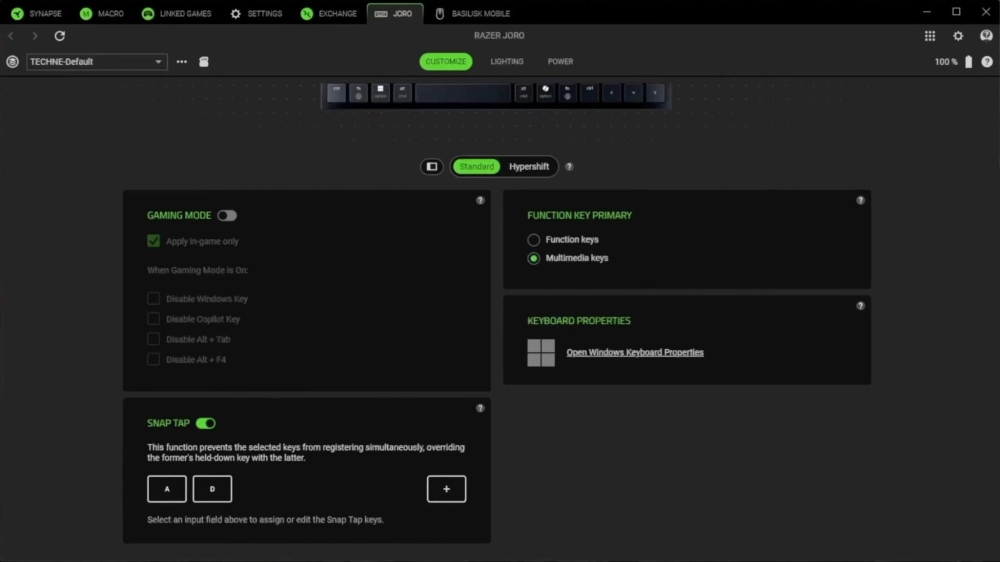Open Keyboard Properties help icon
This screenshot has width=1000, height=562.
click(x=860, y=306)
